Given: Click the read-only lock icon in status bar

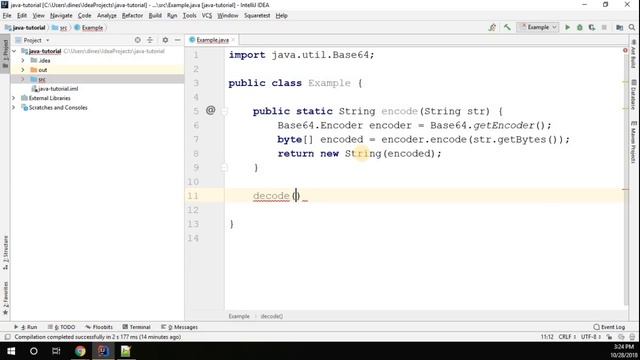Looking at the screenshot, I should tap(609, 337).
